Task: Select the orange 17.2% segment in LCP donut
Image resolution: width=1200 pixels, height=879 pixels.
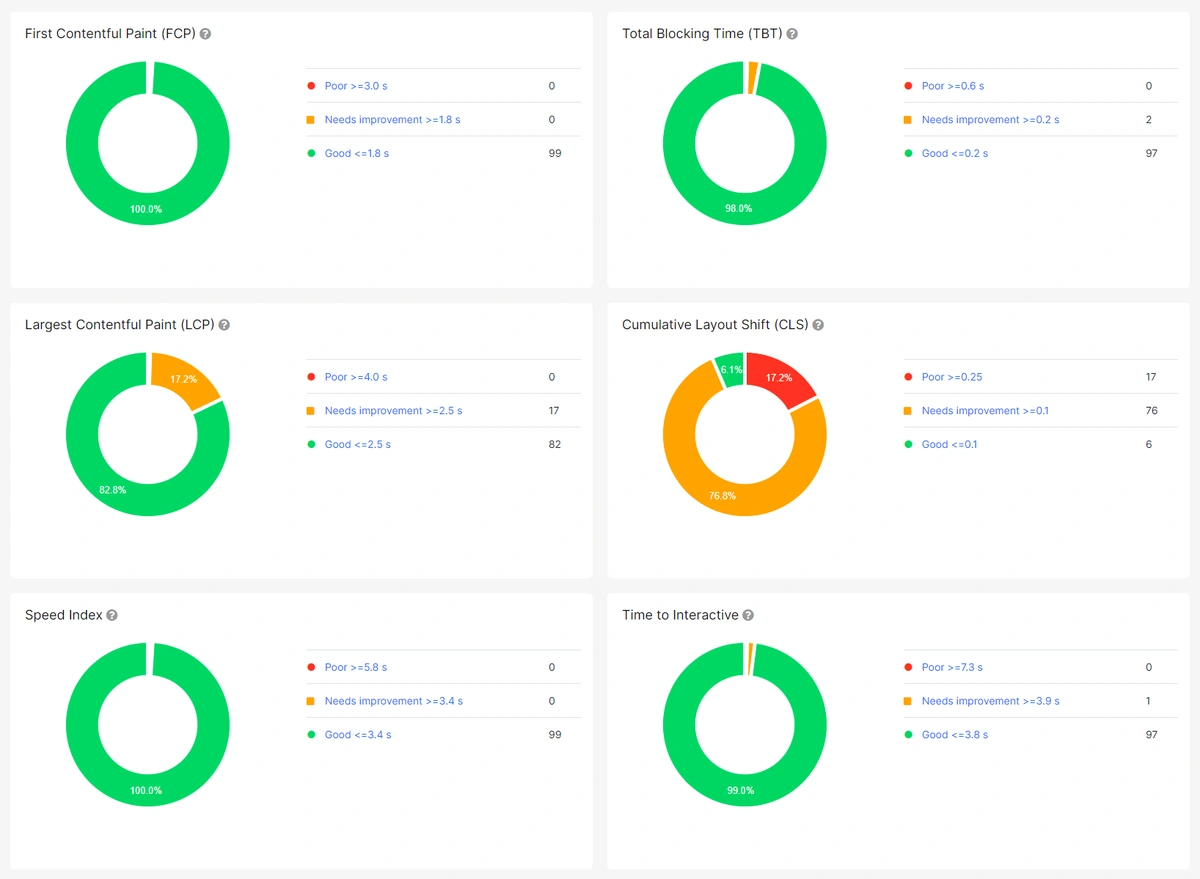Action: coord(185,378)
